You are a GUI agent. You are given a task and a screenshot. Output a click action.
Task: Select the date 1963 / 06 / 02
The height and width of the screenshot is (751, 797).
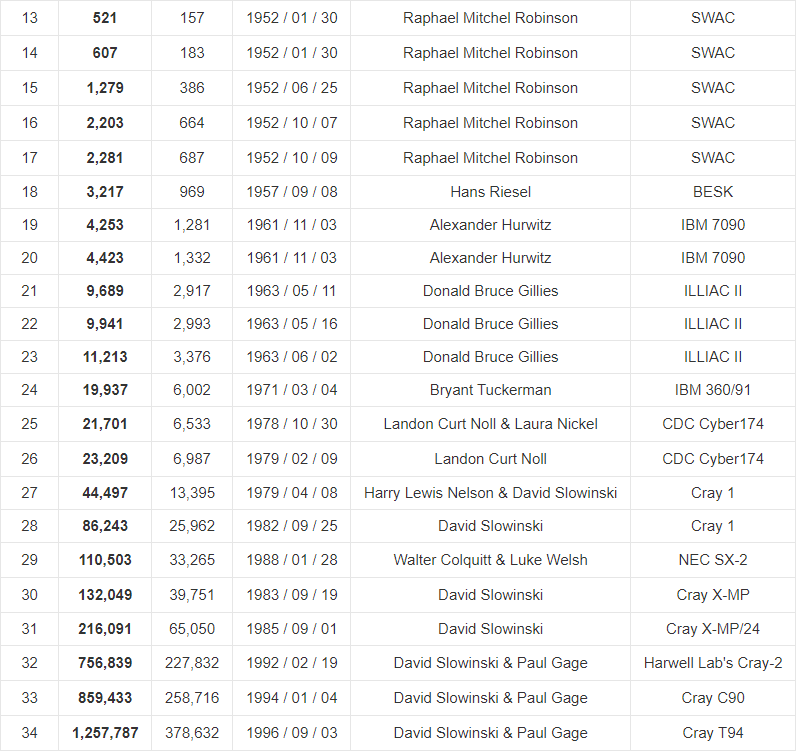[292, 357]
